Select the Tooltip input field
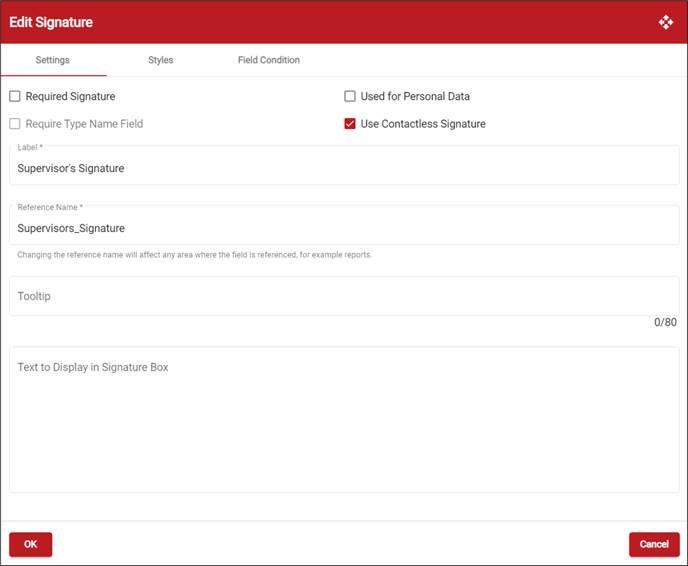This screenshot has width=688, height=566. point(344,296)
